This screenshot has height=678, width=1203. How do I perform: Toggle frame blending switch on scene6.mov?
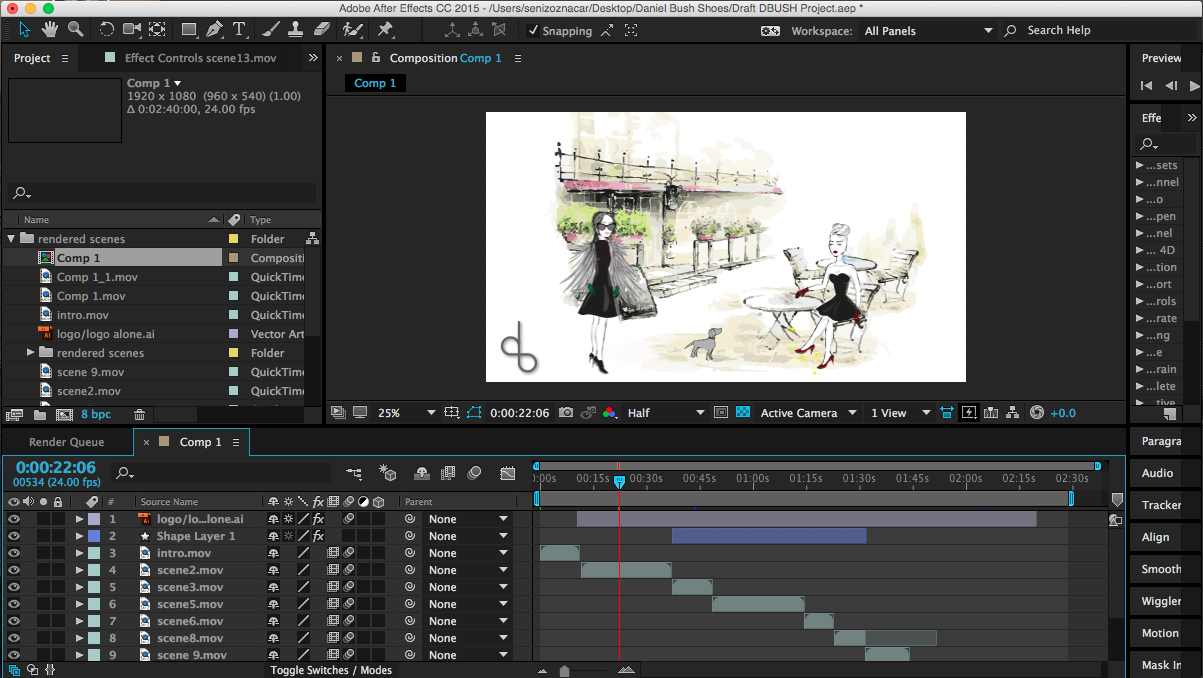coord(333,621)
